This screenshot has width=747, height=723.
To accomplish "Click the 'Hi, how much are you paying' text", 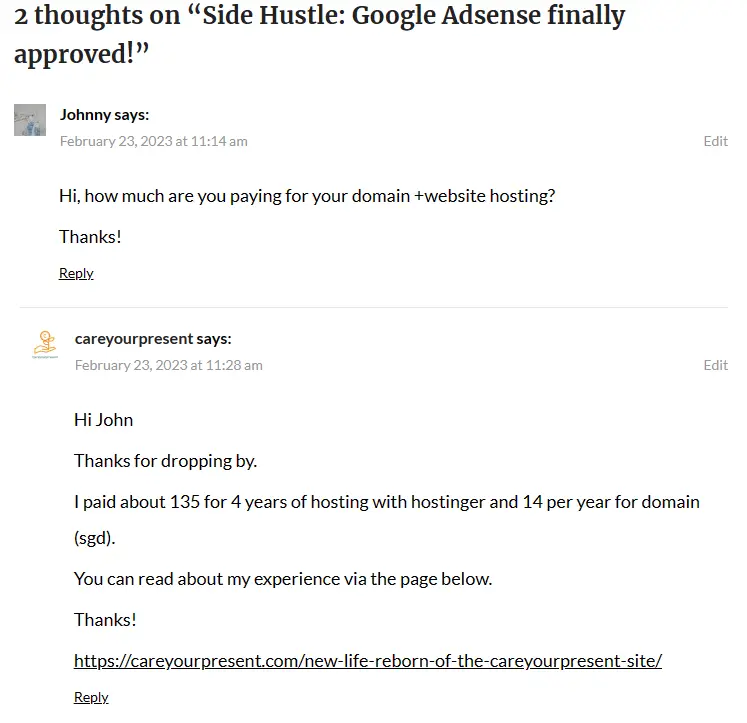I will [307, 196].
